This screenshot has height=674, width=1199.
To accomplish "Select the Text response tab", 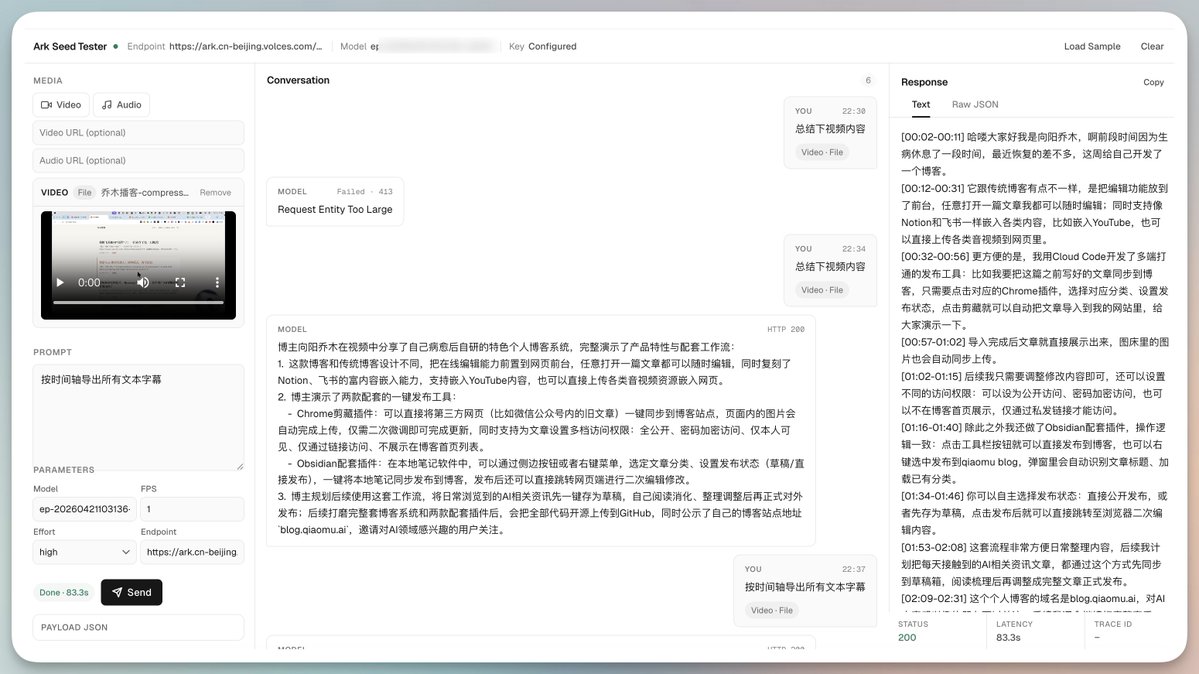I will tap(920, 104).
